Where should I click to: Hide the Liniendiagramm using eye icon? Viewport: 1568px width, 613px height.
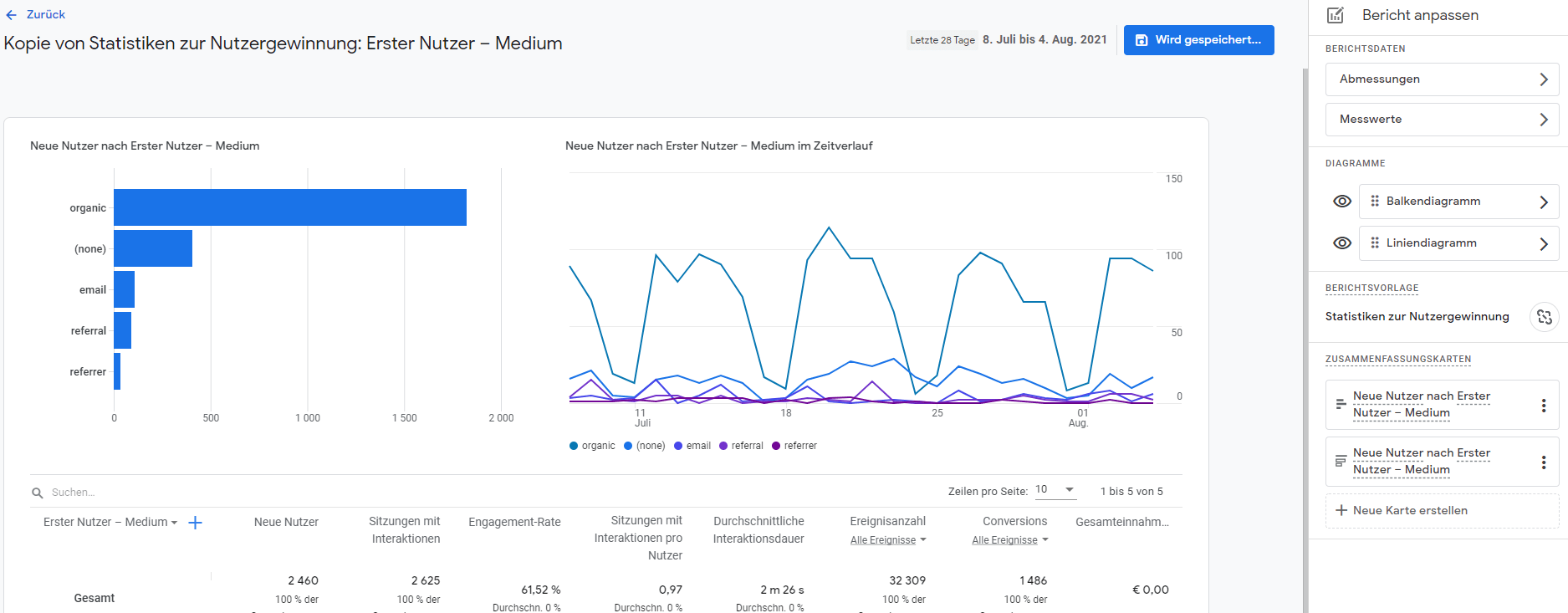pyautogui.click(x=1341, y=243)
